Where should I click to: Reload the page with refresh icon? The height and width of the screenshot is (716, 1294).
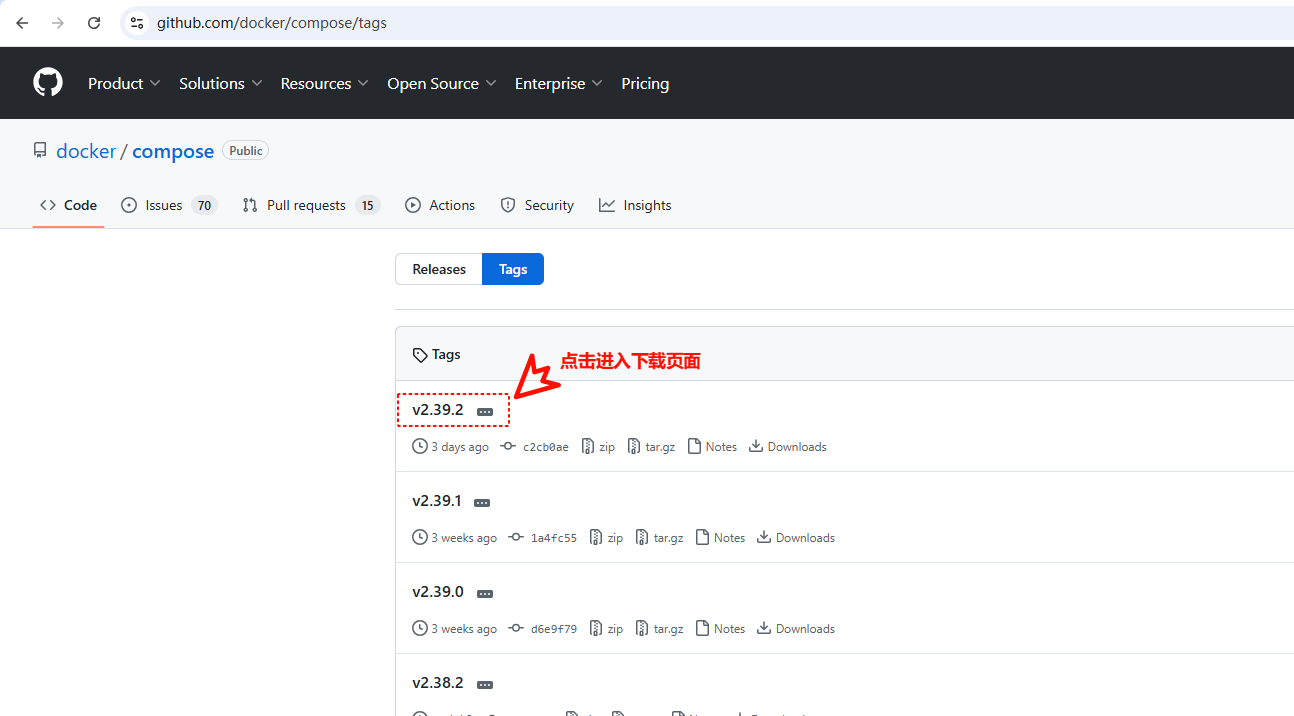tap(94, 23)
